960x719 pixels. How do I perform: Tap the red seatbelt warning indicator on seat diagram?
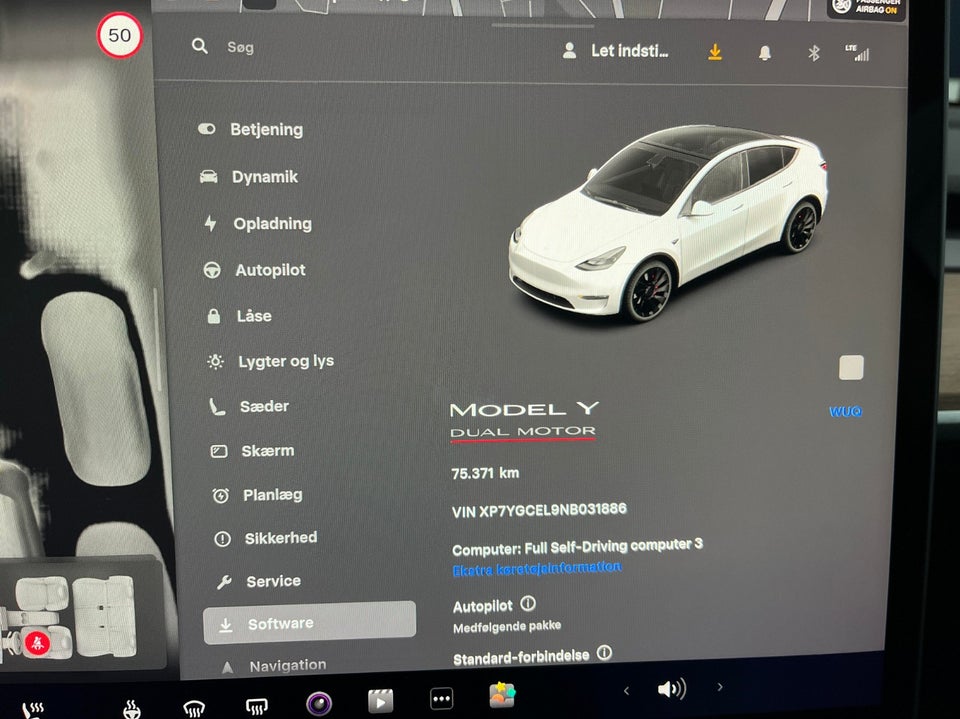[38, 643]
